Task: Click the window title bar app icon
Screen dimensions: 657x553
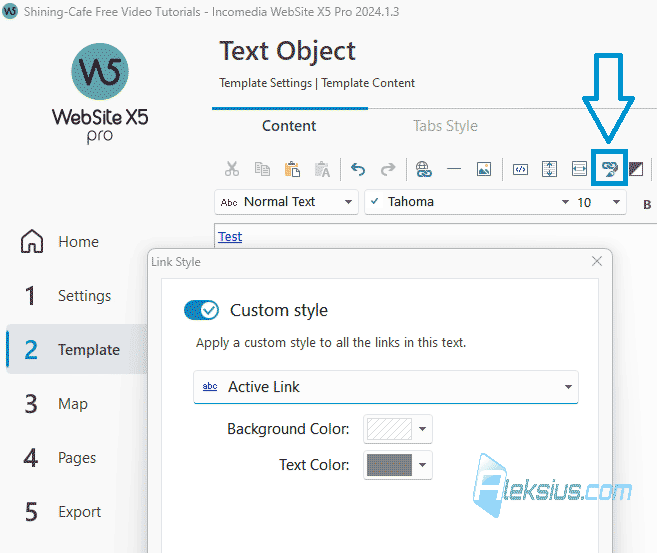Action: 10,11
